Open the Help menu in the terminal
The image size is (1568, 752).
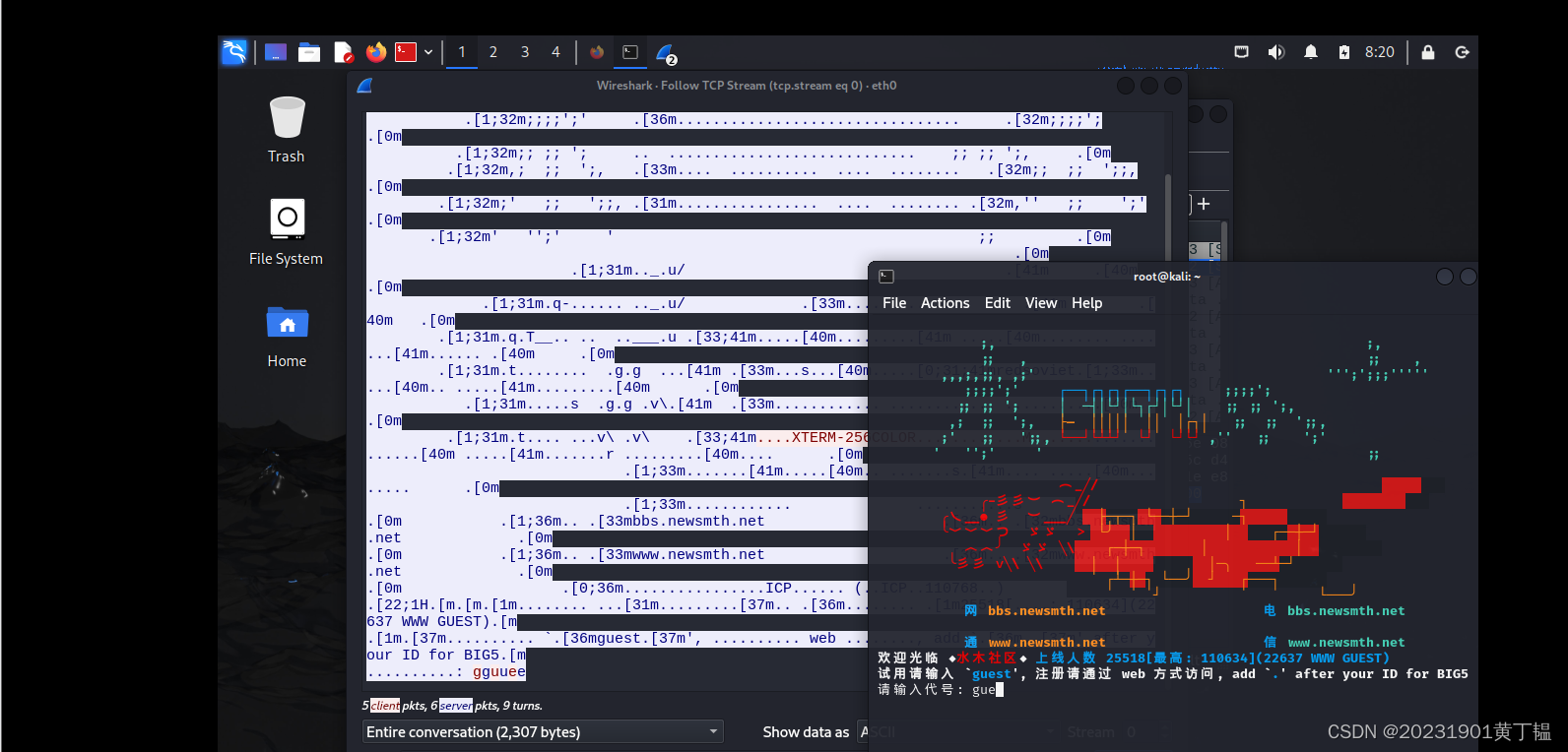click(x=1087, y=303)
